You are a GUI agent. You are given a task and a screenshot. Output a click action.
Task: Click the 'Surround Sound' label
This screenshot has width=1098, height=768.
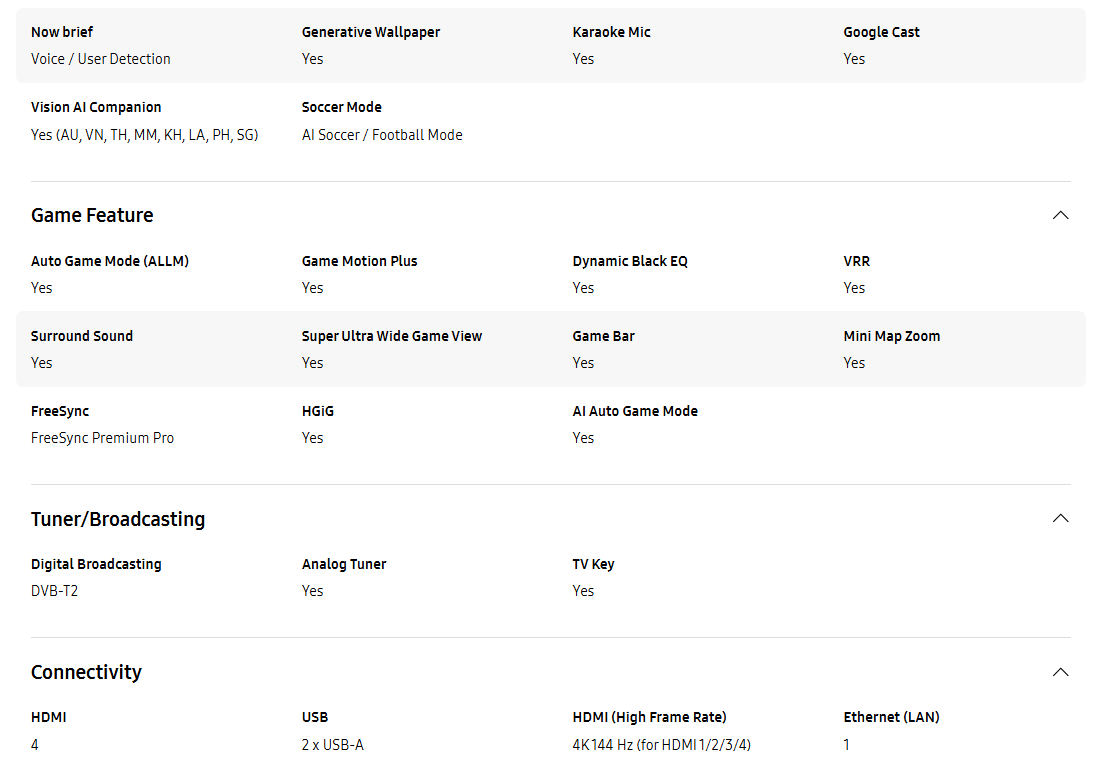coord(81,336)
